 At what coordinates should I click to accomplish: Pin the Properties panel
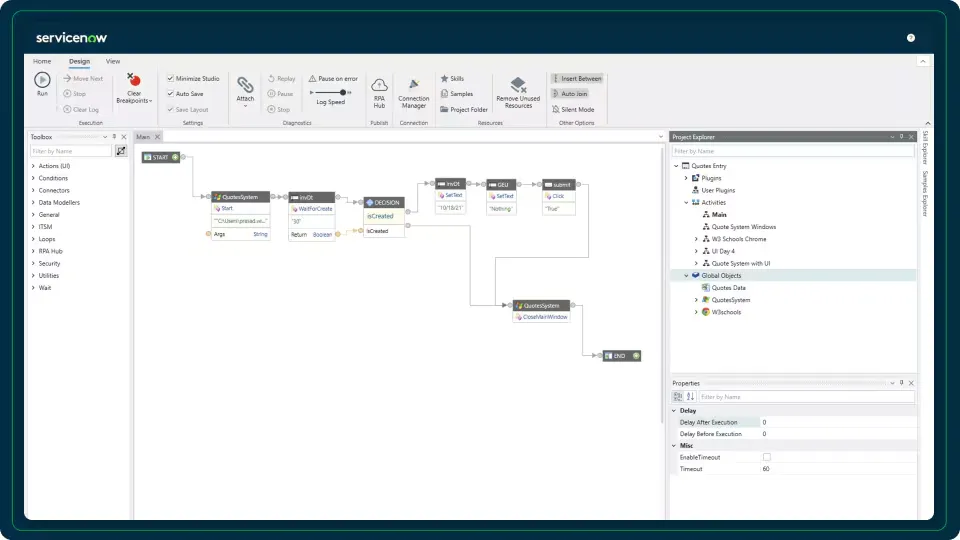click(x=901, y=383)
